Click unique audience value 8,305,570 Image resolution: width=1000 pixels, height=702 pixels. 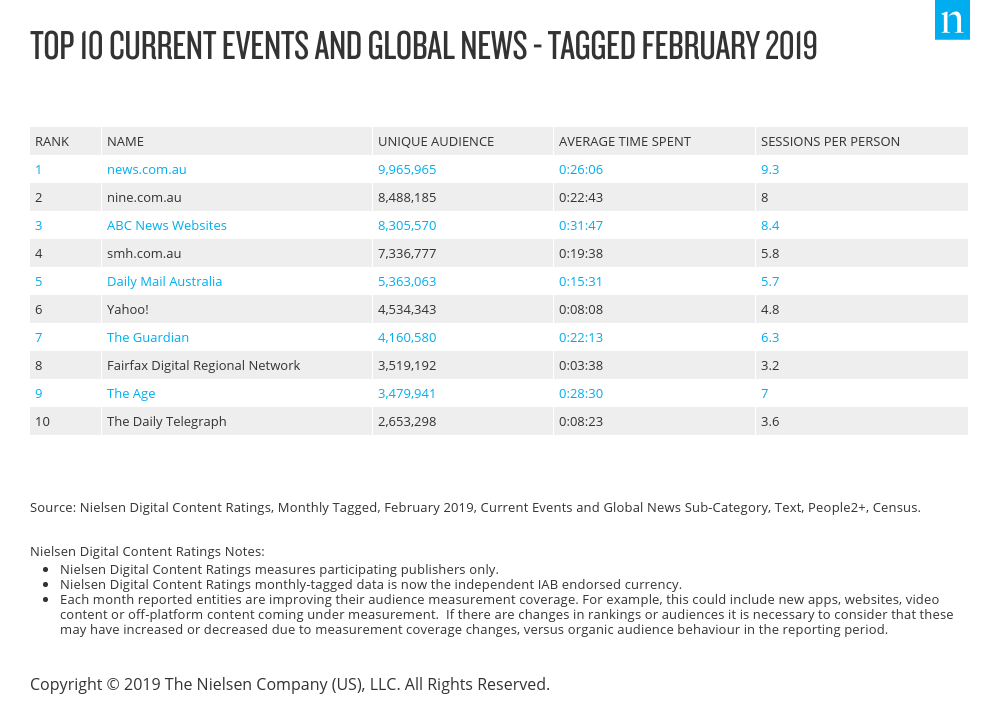click(407, 226)
